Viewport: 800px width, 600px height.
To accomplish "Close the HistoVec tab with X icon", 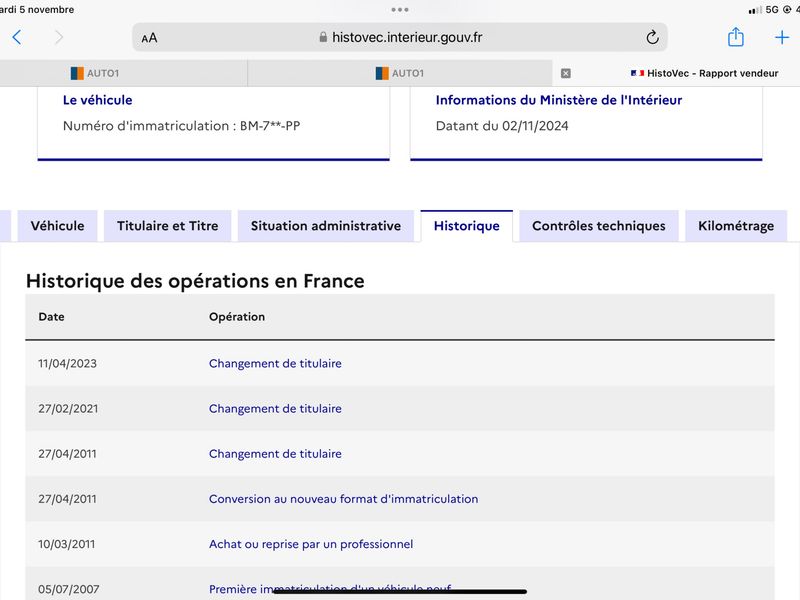I will (x=565, y=73).
